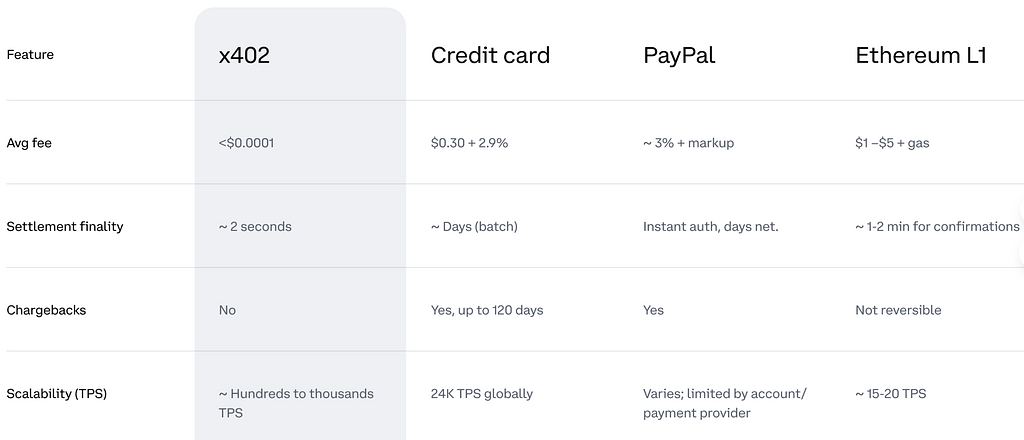
Task: Click the <$0.0001 fee cell
Action: coord(246,143)
